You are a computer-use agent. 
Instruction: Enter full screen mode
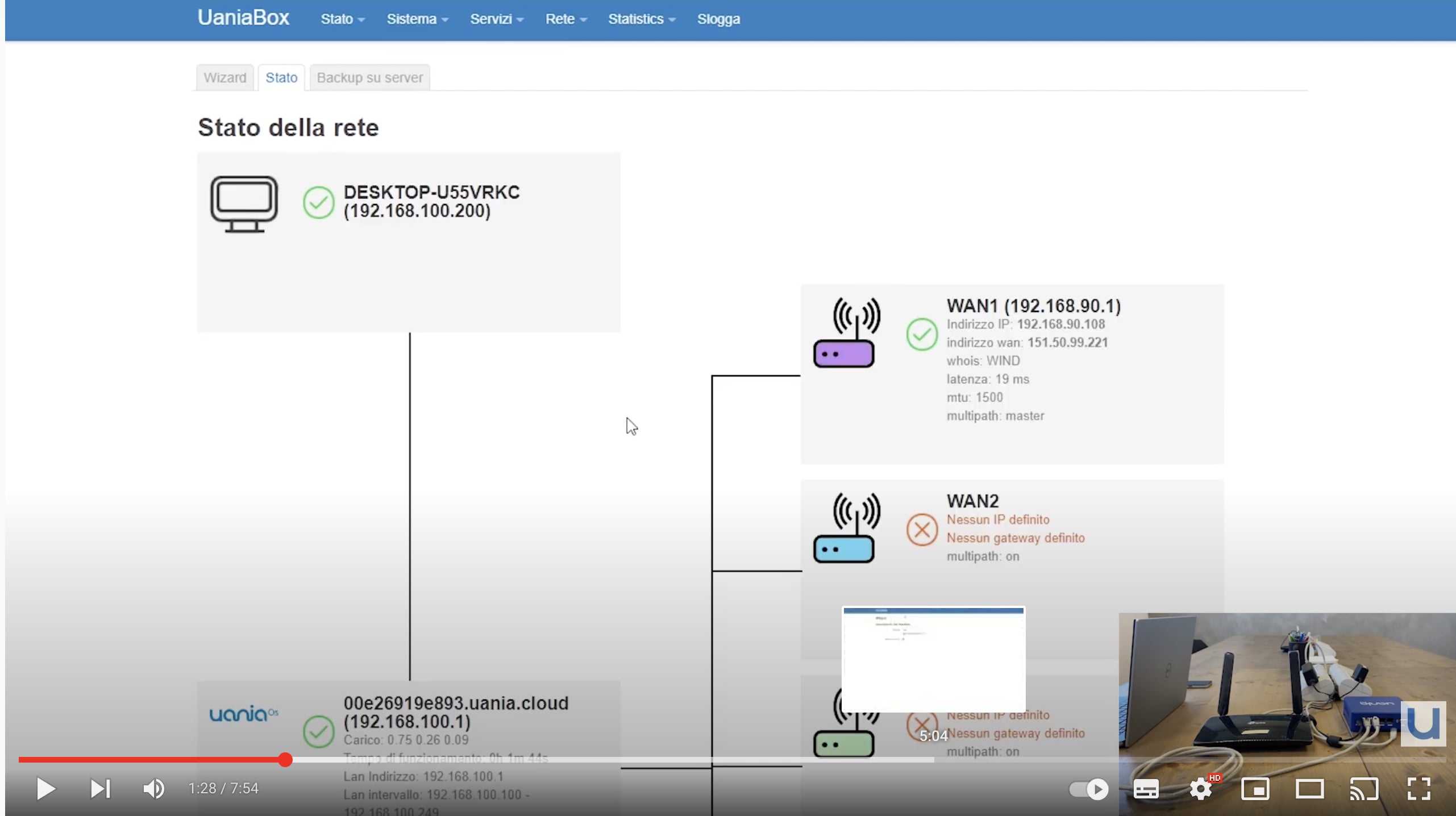[1418, 789]
